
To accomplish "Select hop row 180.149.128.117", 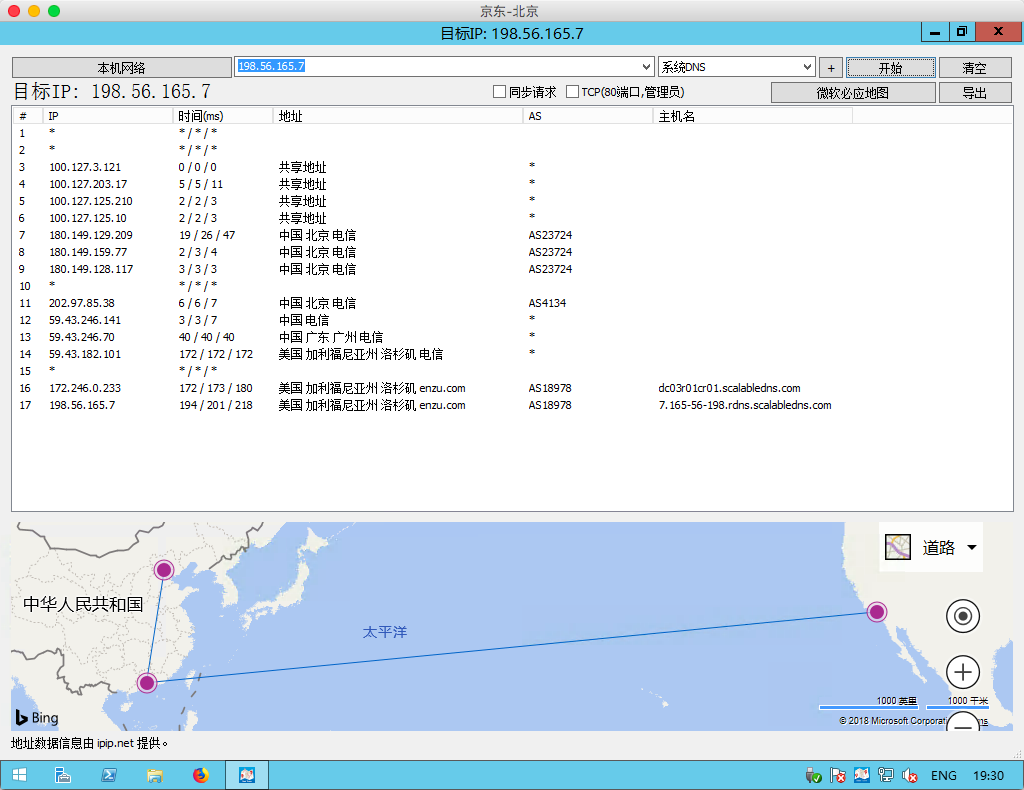I will click(x=512, y=269).
